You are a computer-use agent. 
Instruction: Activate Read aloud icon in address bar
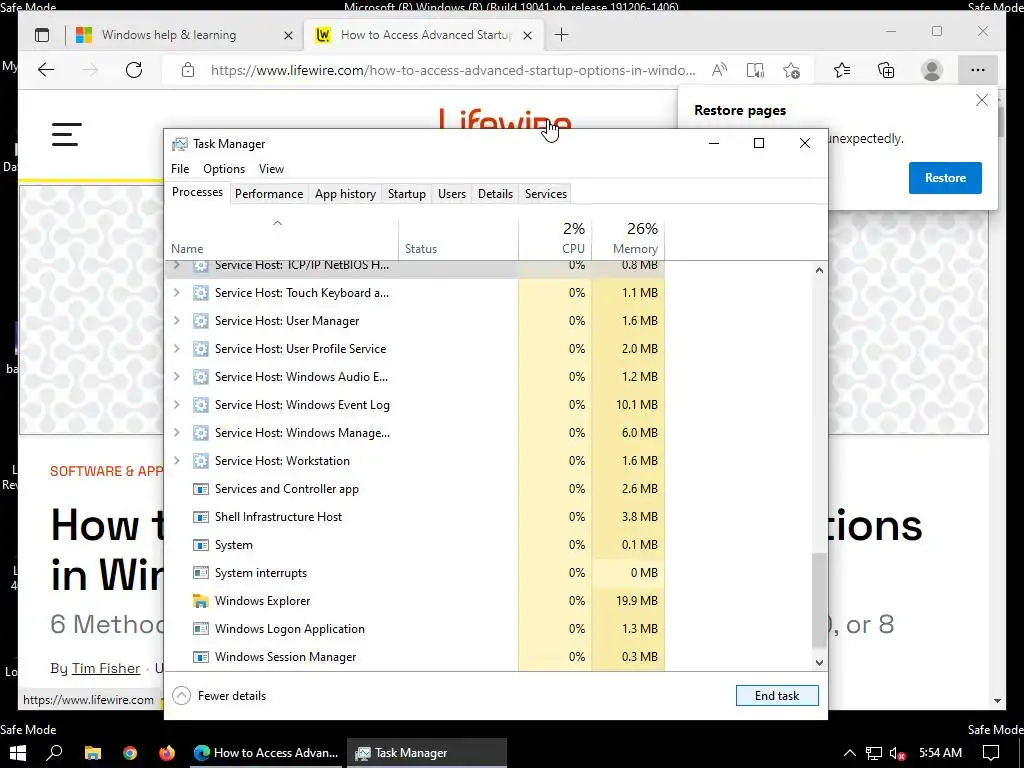click(x=719, y=70)
